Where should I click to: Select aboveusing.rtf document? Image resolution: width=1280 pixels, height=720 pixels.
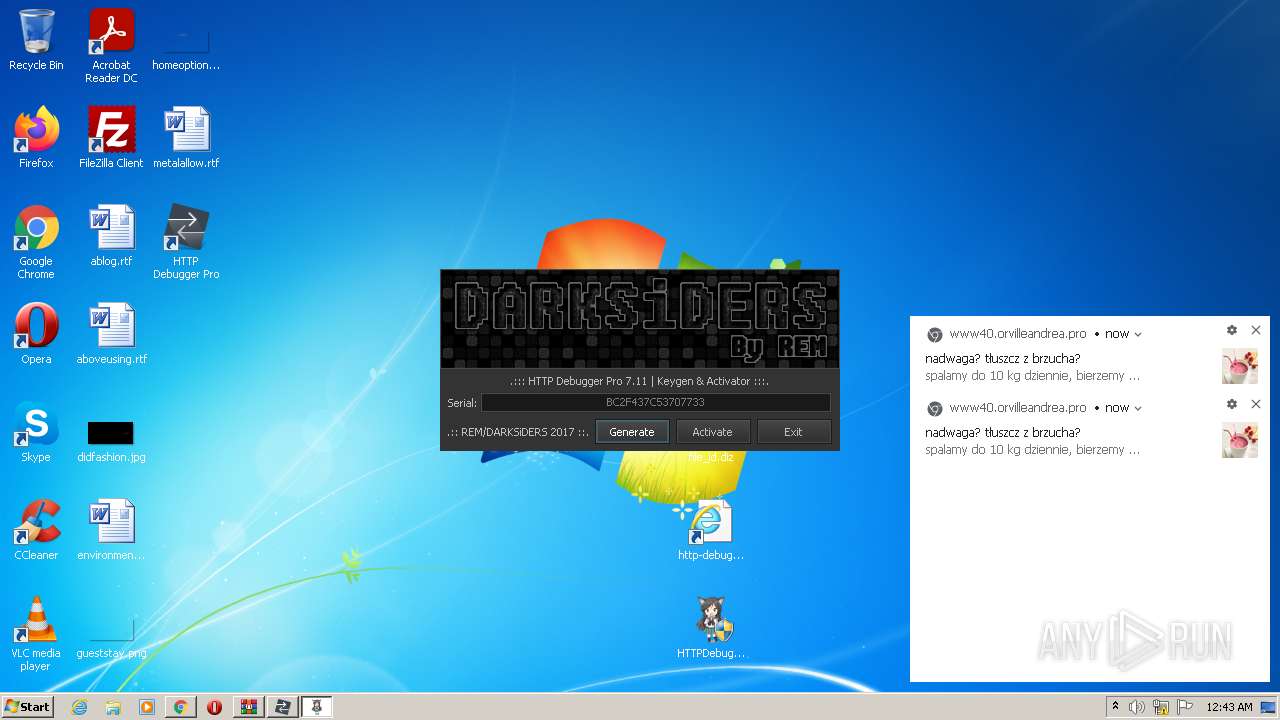click(x=111, y=334)
